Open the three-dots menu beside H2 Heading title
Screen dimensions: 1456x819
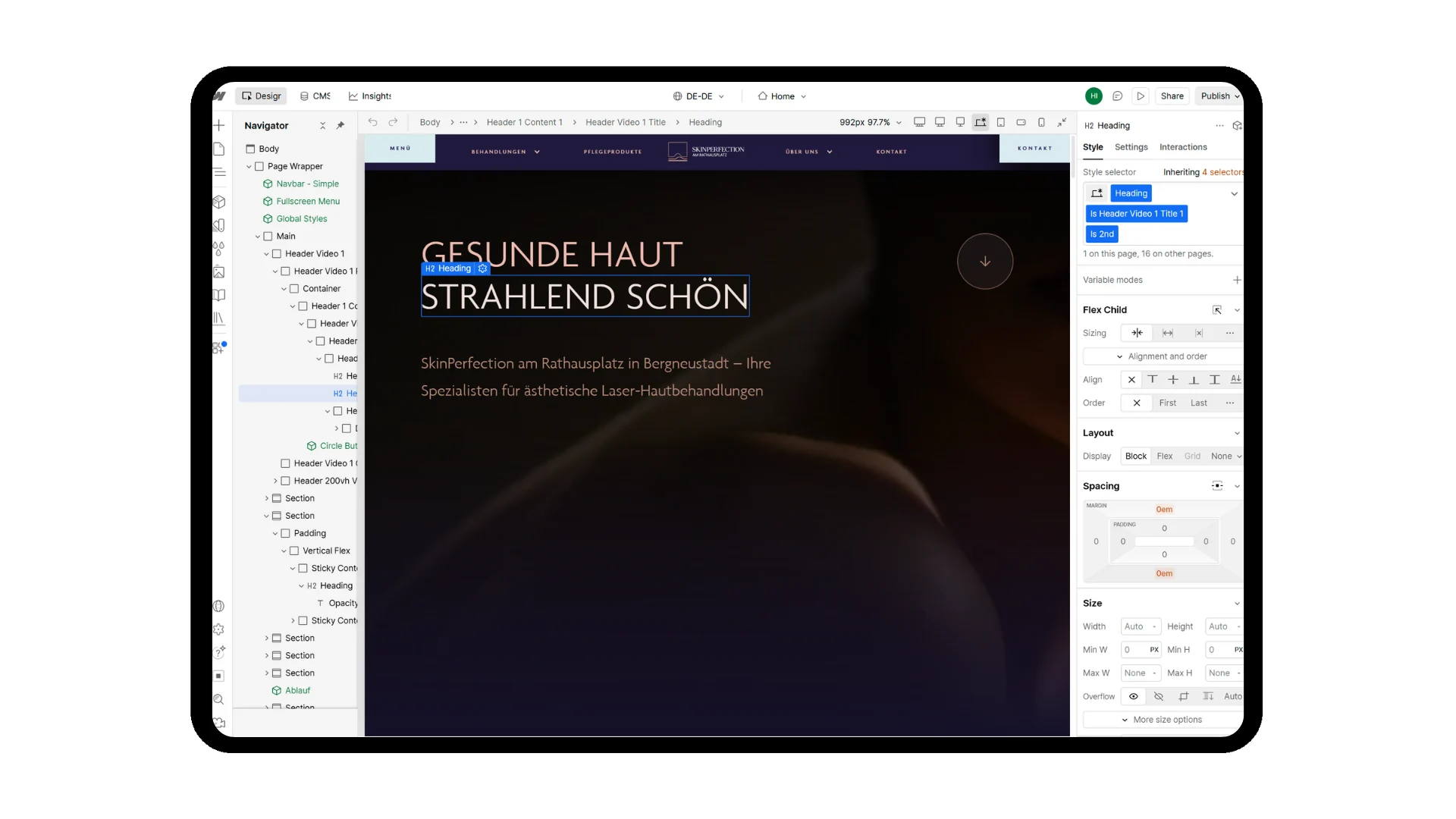pyautogui.click(x=1219, y=126)
